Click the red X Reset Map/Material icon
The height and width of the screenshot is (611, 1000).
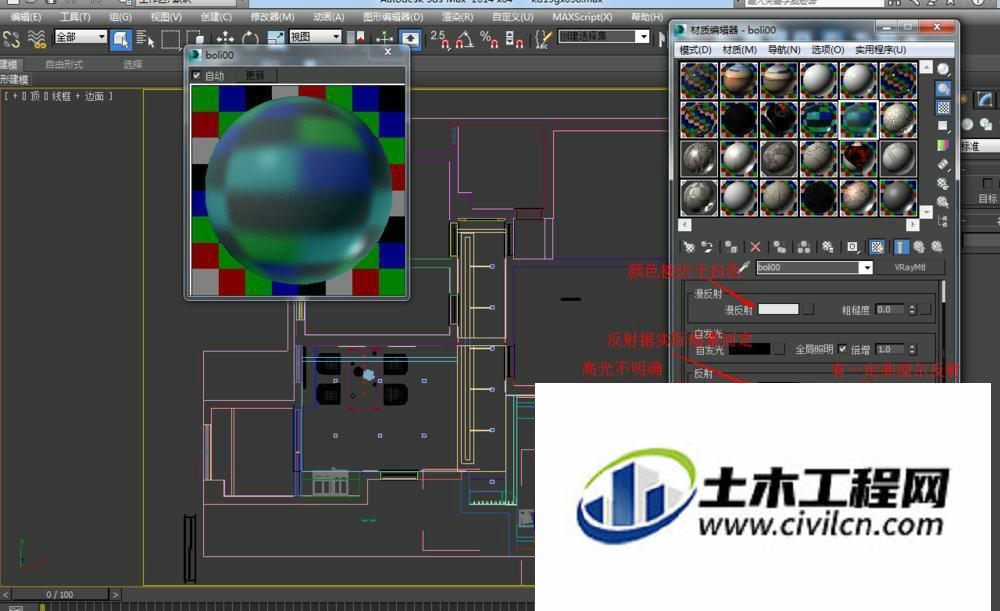pyautogui.click(x=755, y=247)
